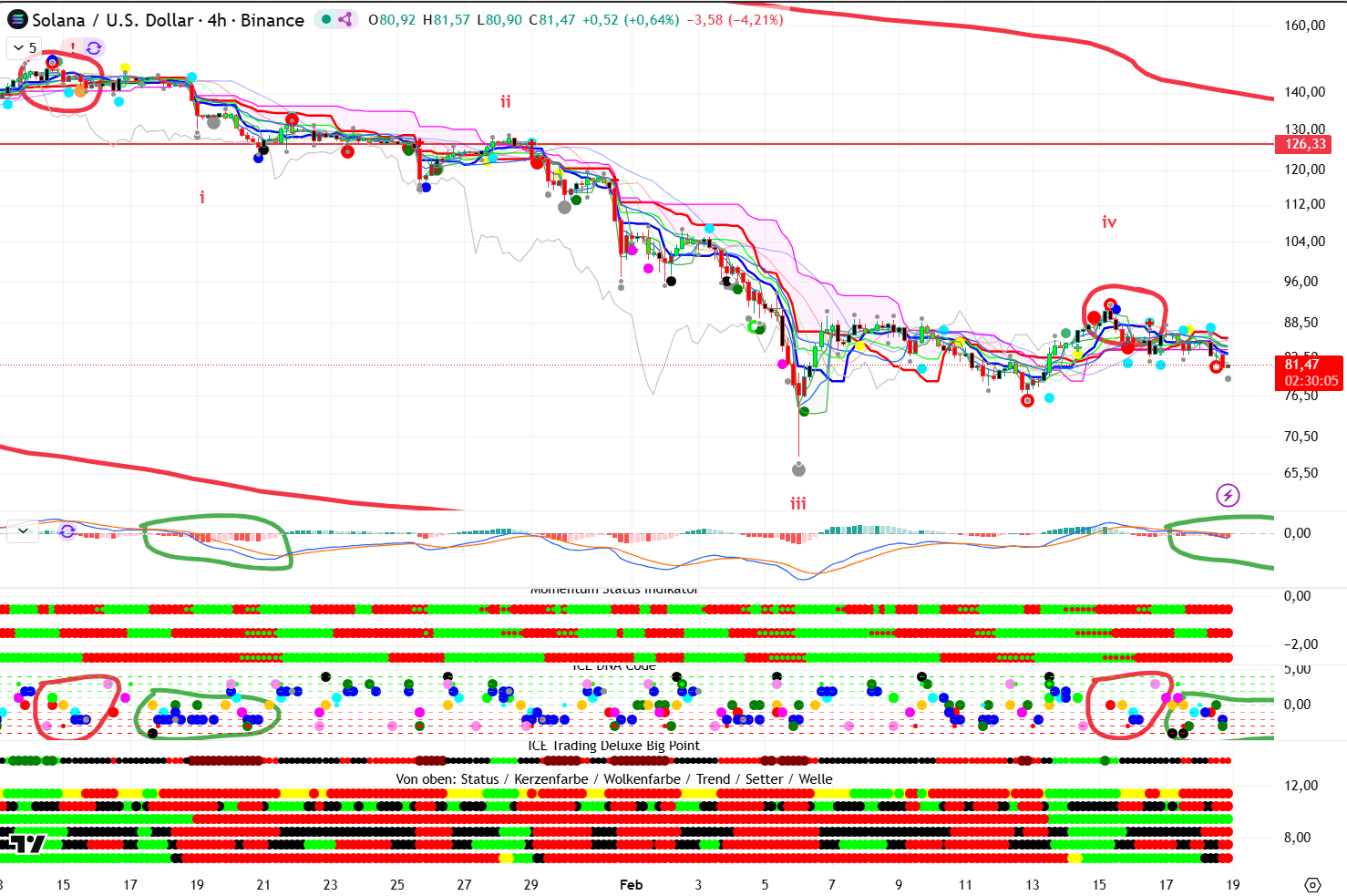Click the ICE Trading Deluxe Big Point label
This screenshot has height=896, width=1347.
coord(613,746)
